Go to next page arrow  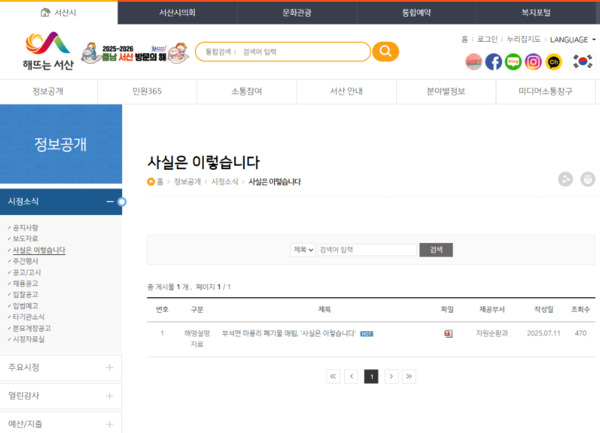coord(391,376)
